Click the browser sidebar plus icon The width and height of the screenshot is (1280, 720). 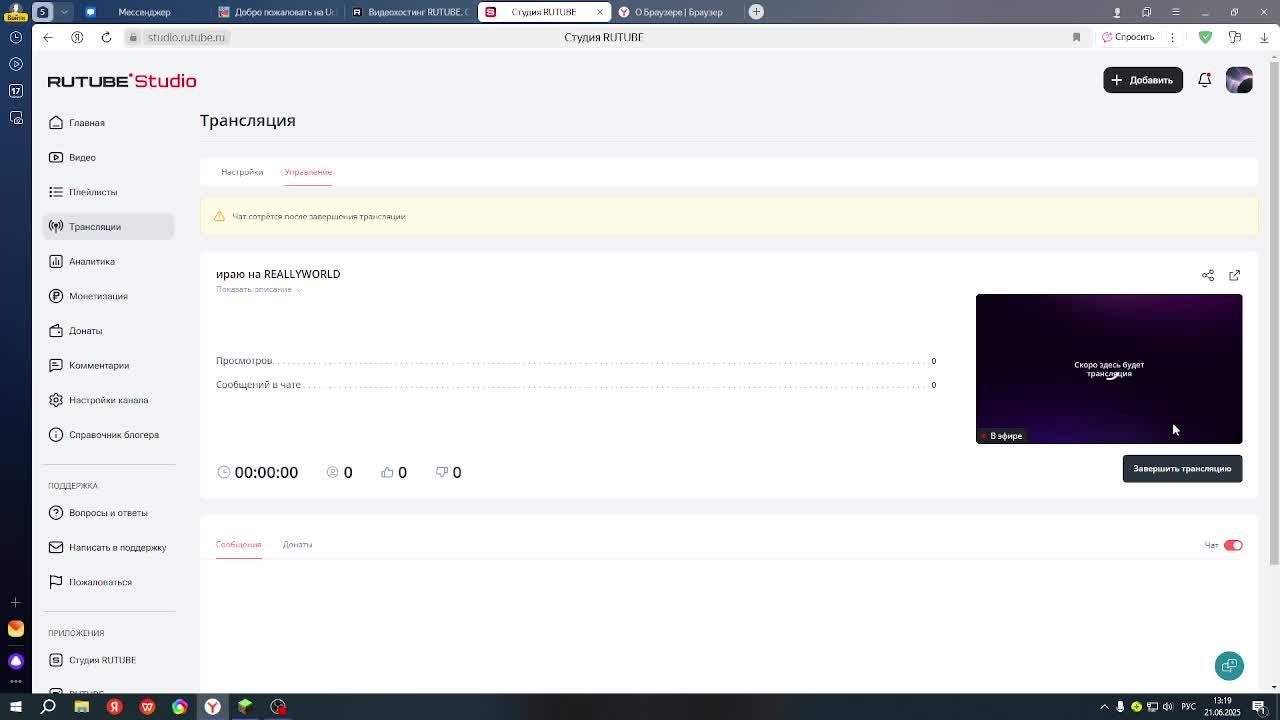[x=15, y=602]
